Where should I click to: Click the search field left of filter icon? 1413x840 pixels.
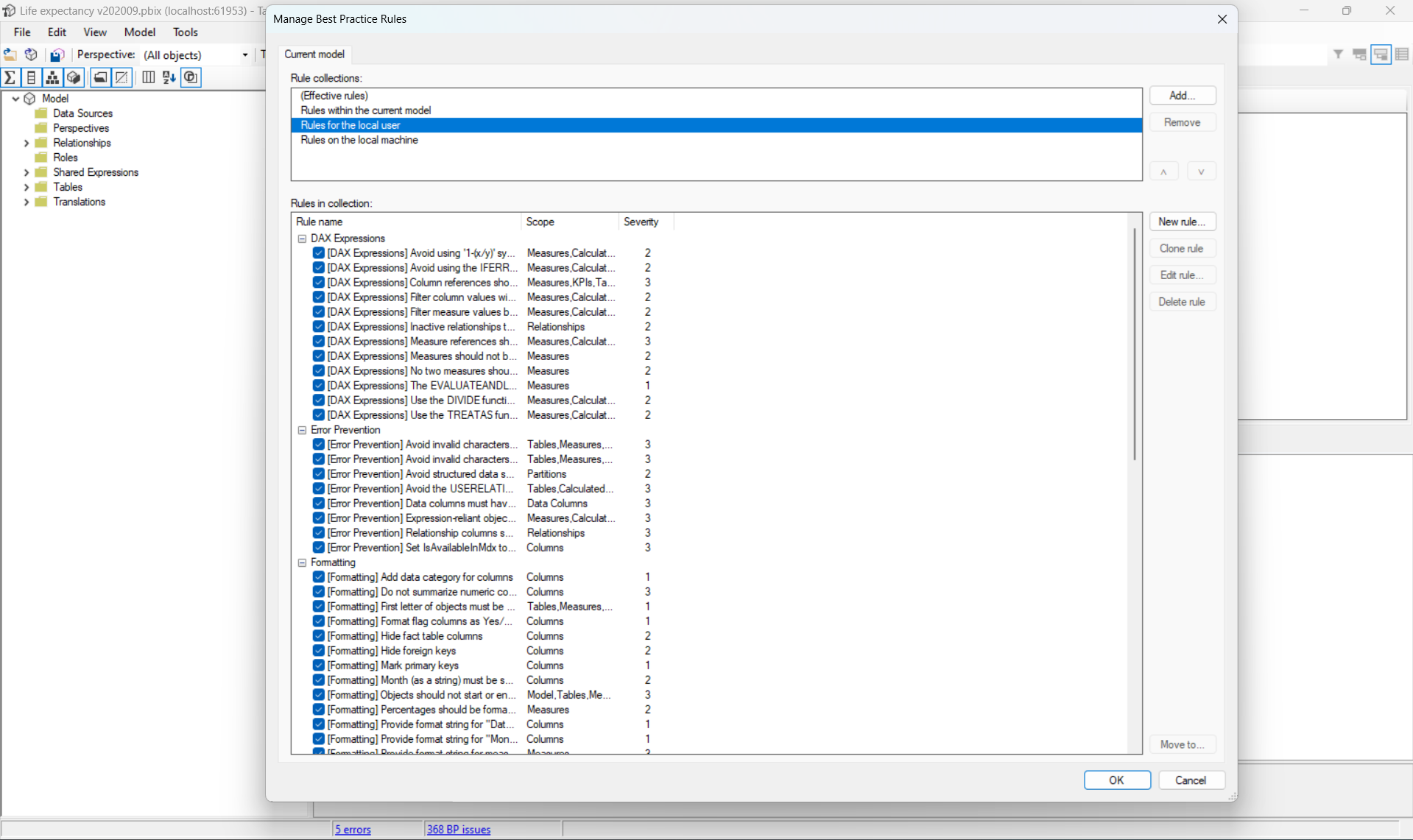[x=1283, y=54]
